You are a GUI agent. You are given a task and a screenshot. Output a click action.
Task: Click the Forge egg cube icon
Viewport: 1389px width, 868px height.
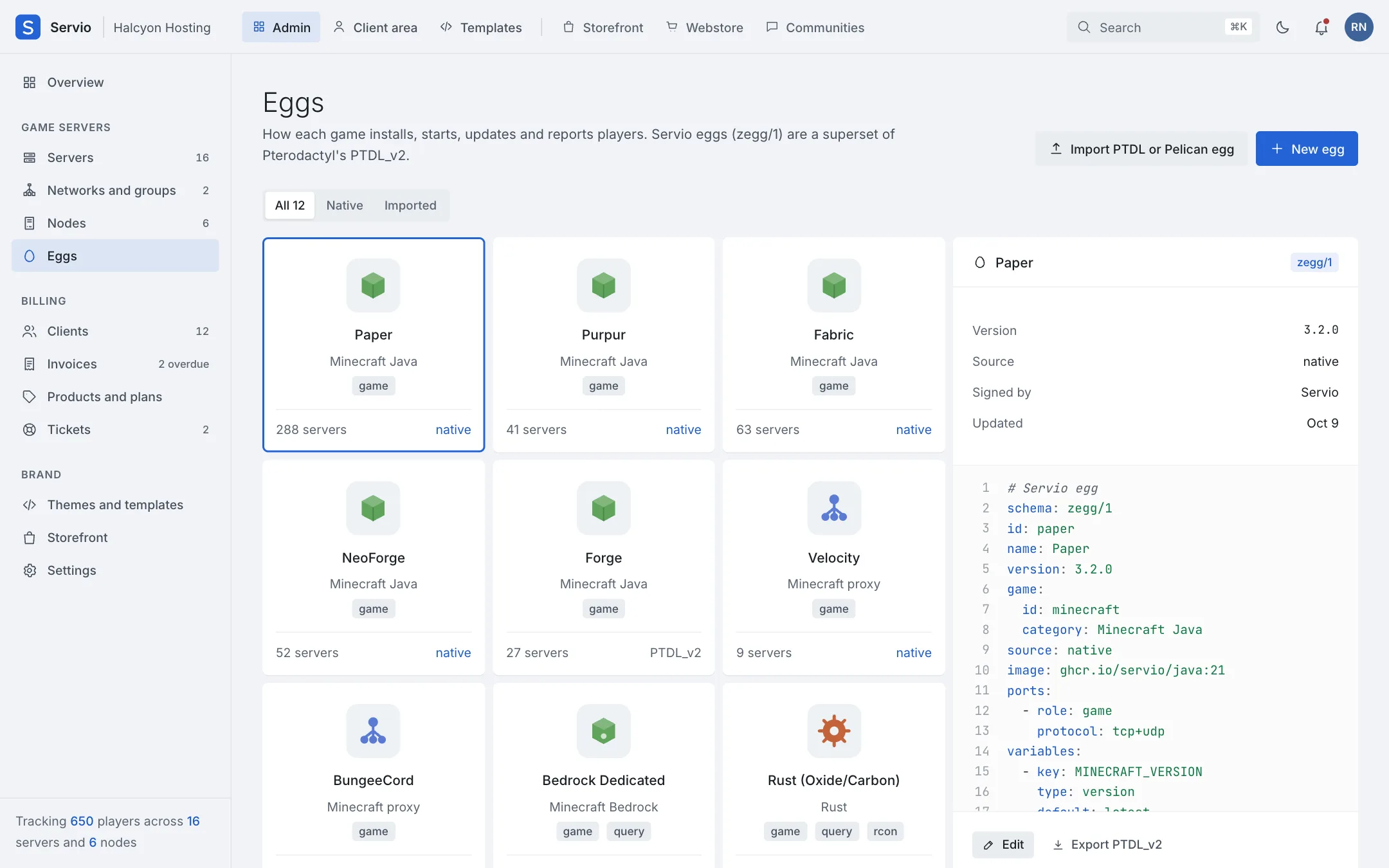[x=603, y=508]
